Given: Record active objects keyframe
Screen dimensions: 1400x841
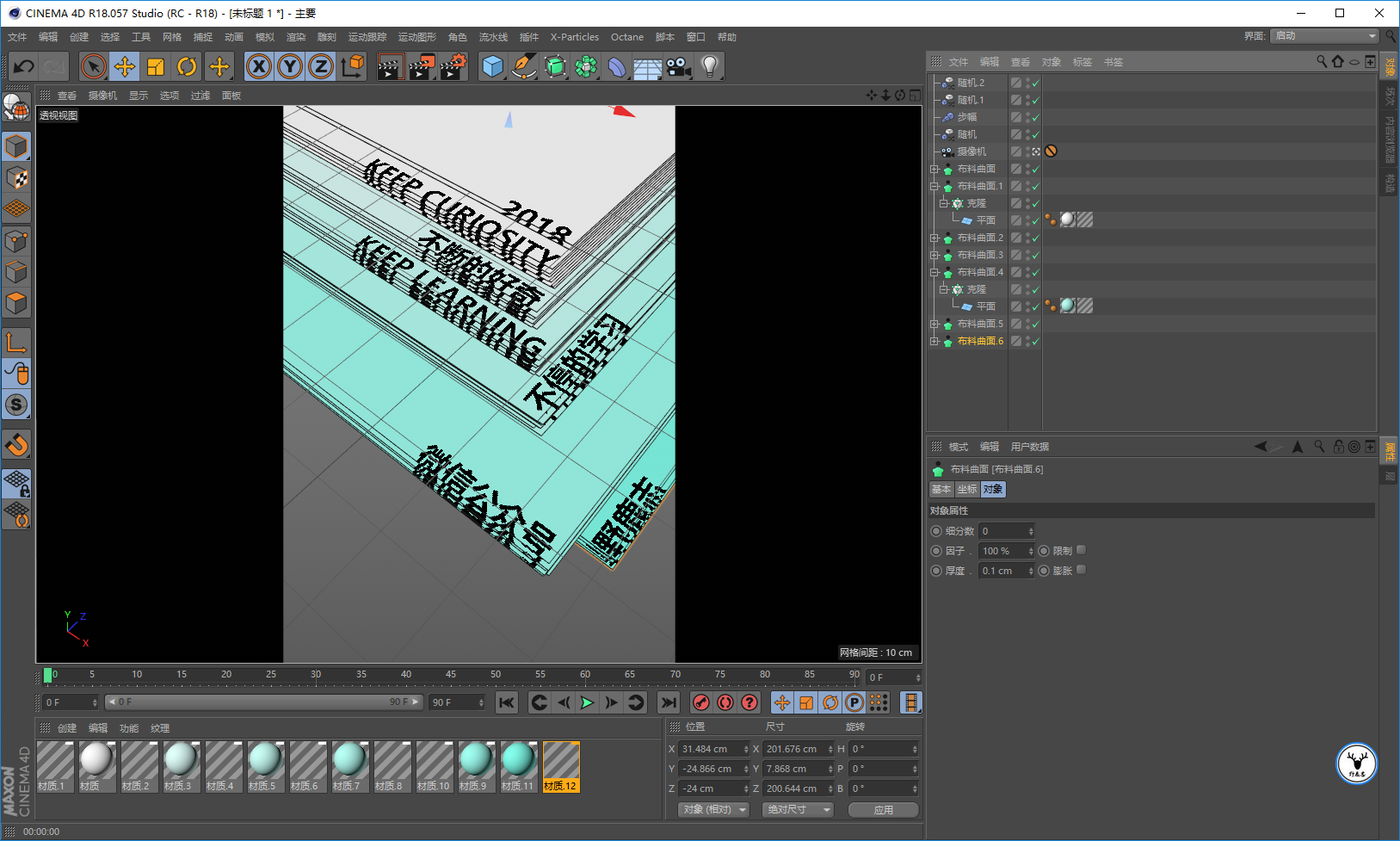Looking at the screenshot, I should pos(701,702).
